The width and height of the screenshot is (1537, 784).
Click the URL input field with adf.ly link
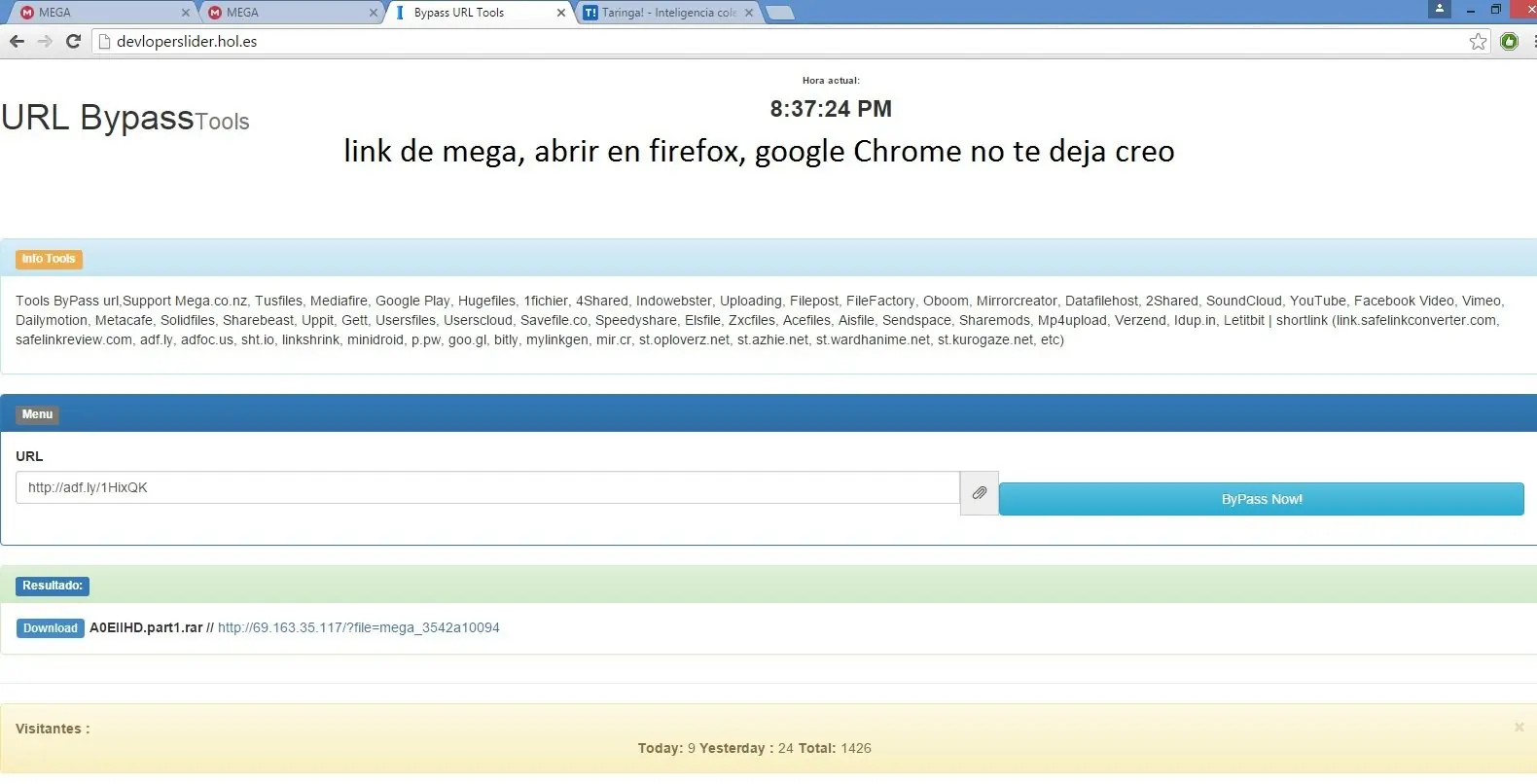point(487,487)
